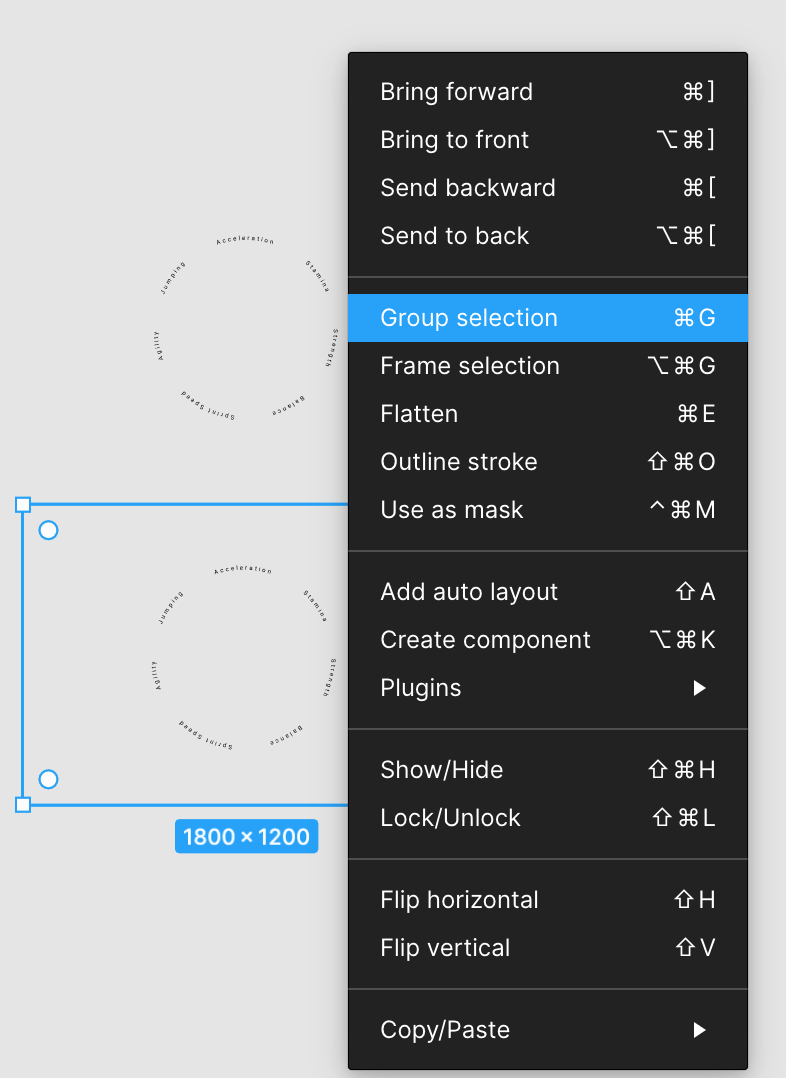Click the top-left selection resize handle
Viewport: 786px width, 1078px height.
pos(23,505)
